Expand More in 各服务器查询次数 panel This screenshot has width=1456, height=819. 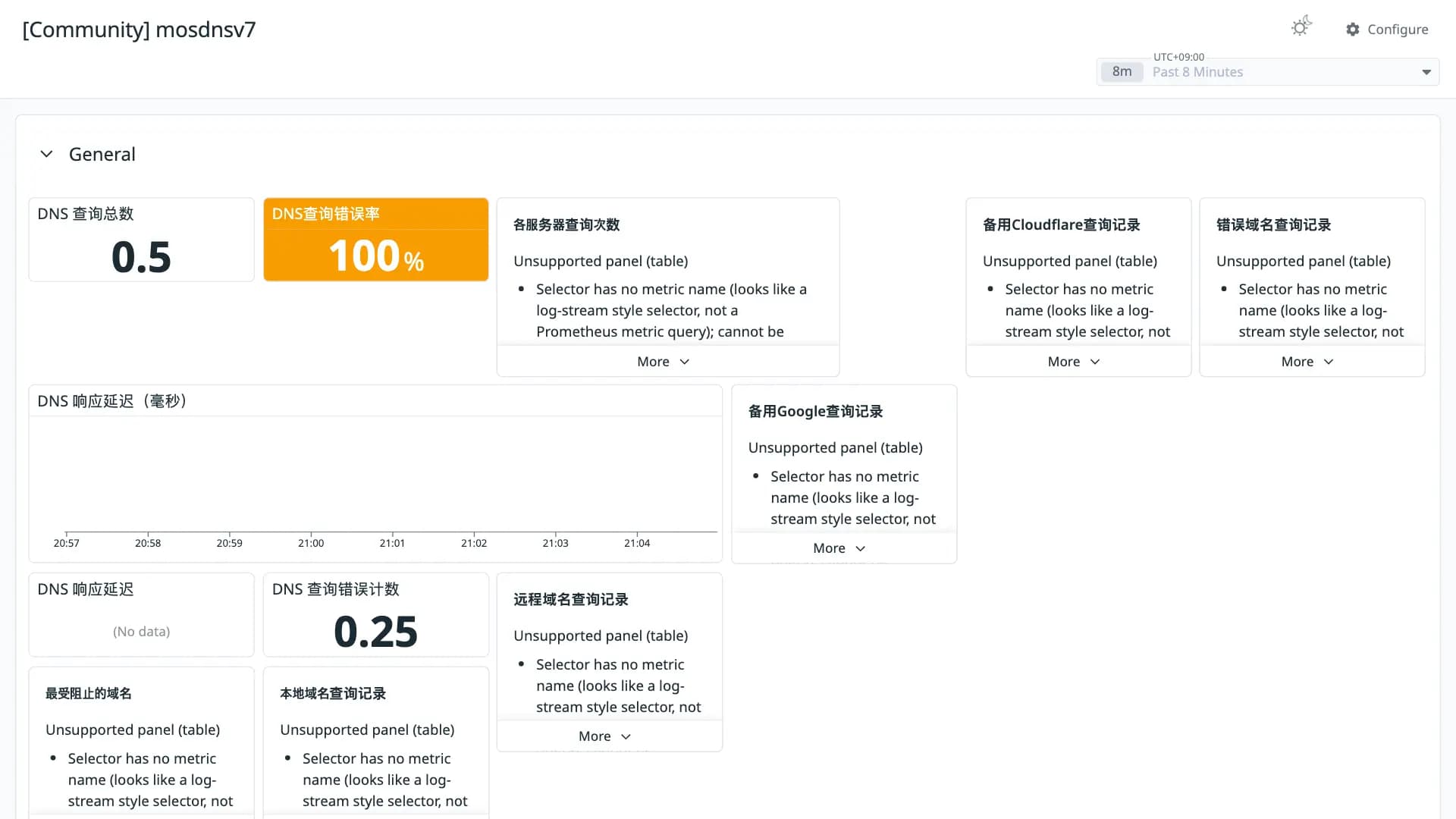(664, 362)
